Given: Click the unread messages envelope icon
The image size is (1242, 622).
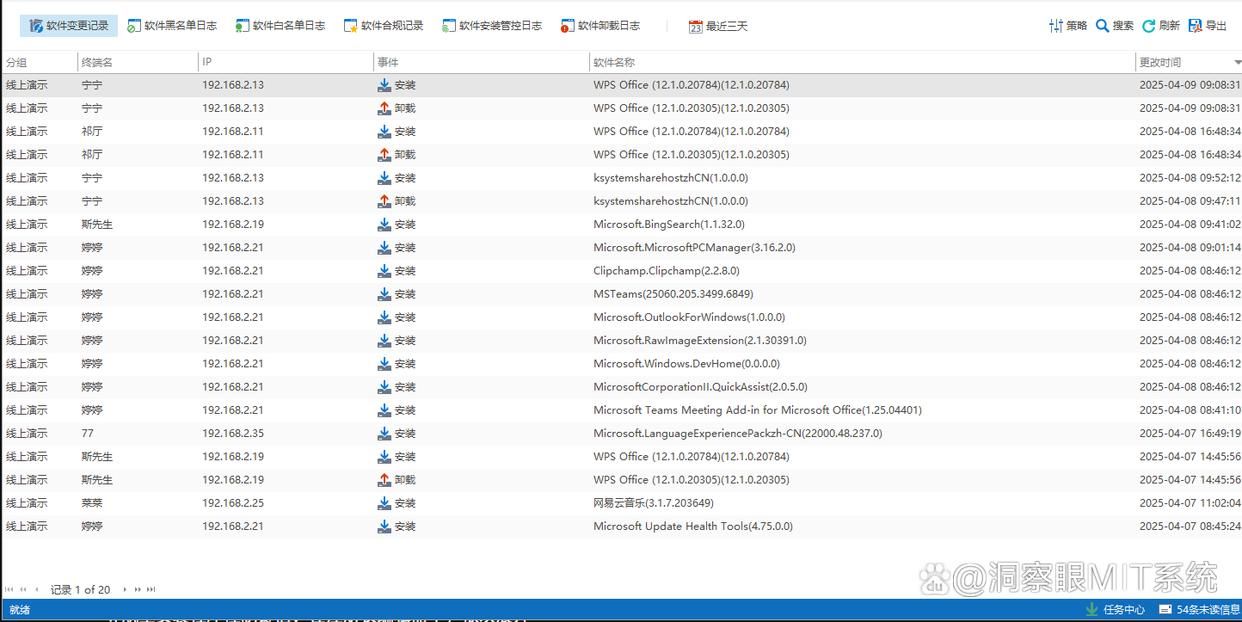Looking at the screenshot, I should (x=1165, y=610).
